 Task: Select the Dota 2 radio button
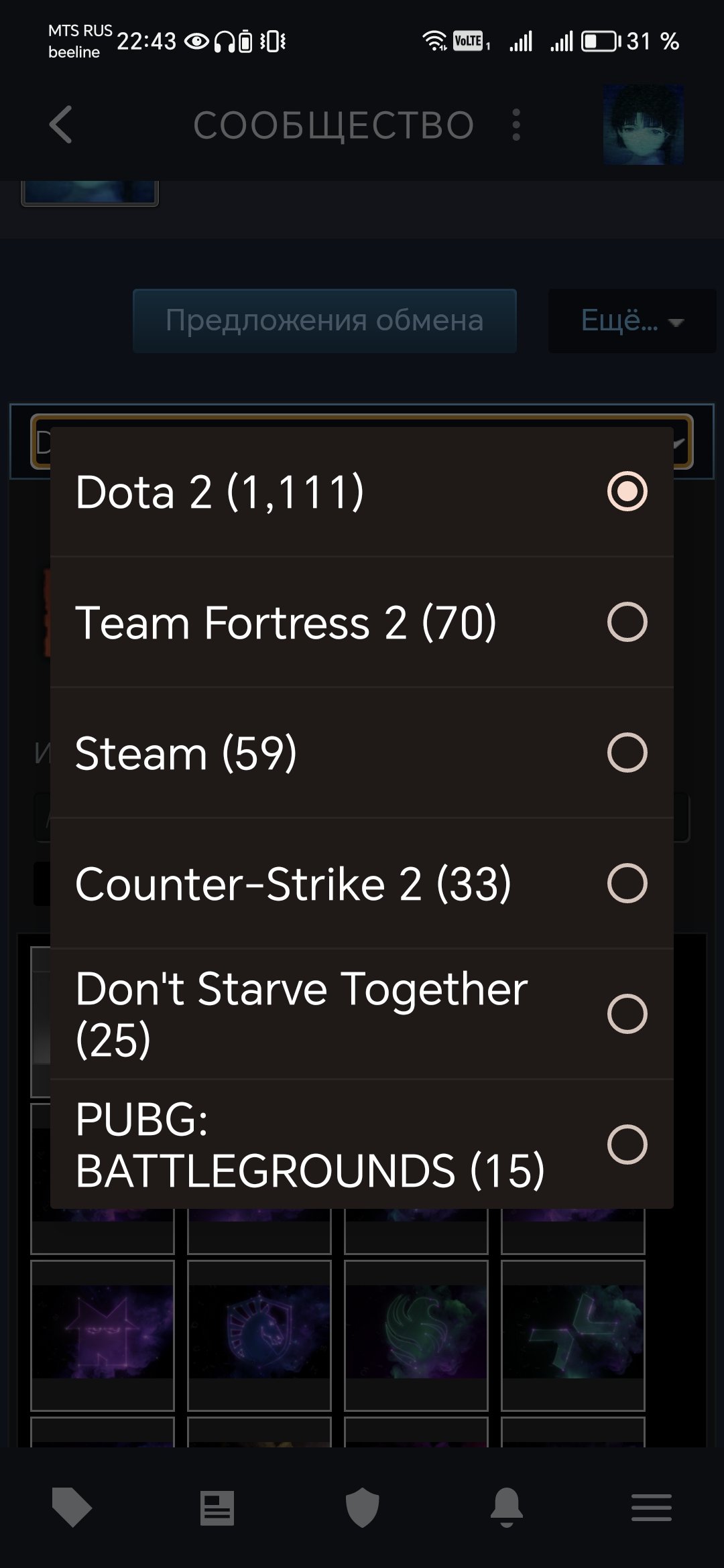point(627,491)
